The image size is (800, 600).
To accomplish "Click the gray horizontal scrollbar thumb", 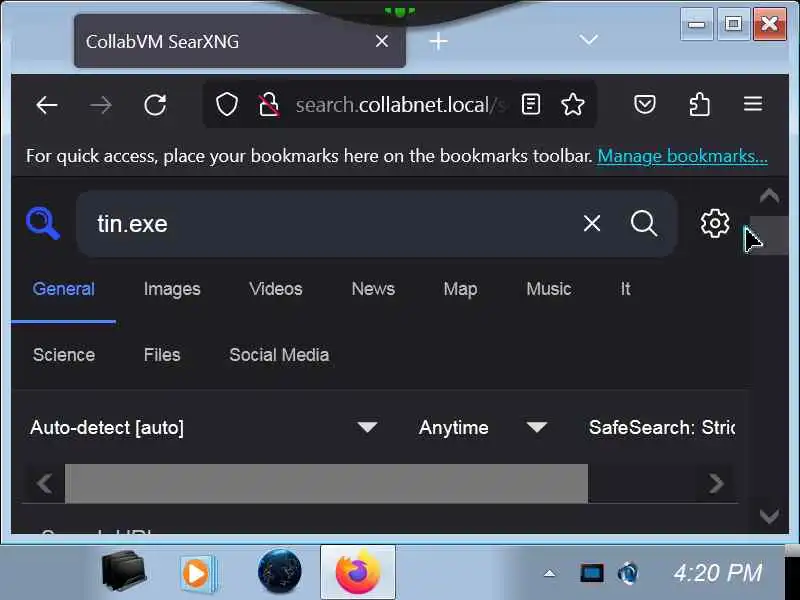I will 326,483.
